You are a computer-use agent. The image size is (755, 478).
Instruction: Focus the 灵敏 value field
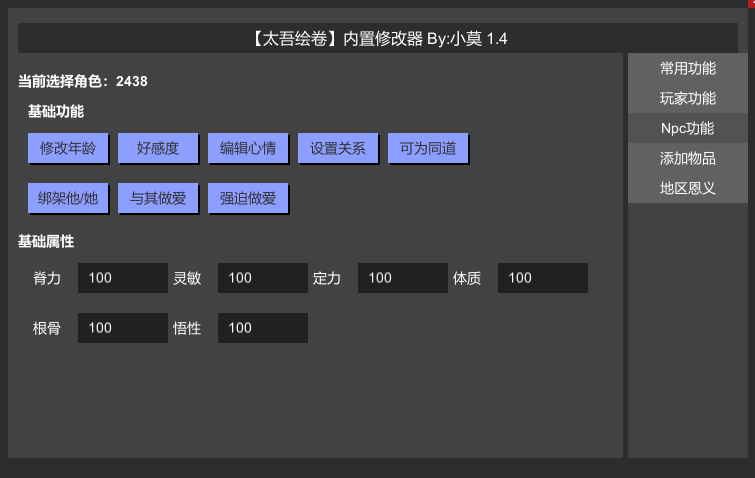(263, 278)
